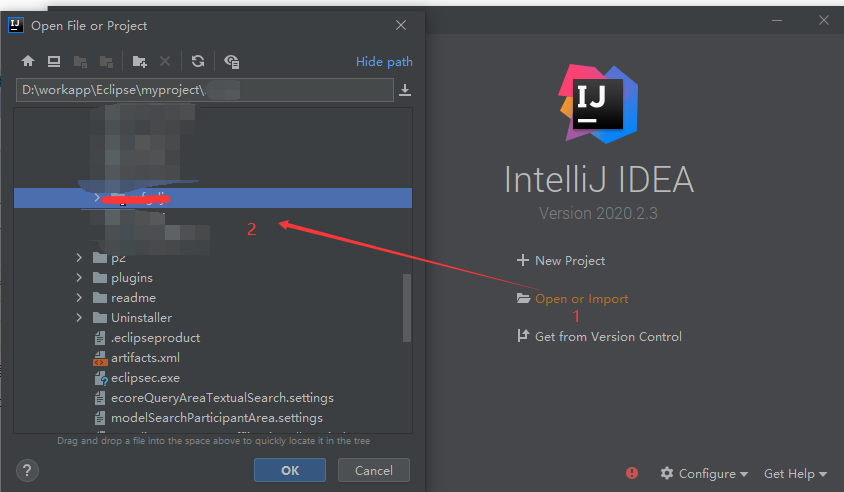Select the readme folder name
This screenshot has height=492, width=844.
pyautogui.click(x=133, y=298)
